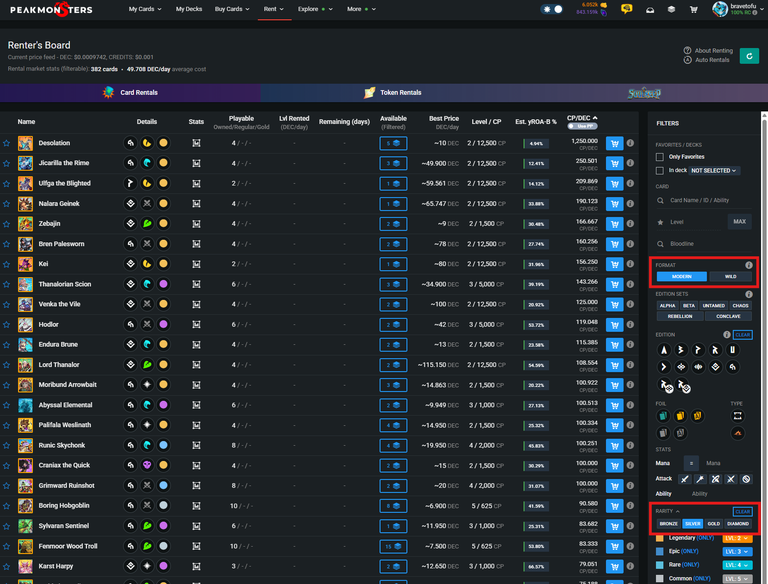Click Epic color swatch
The width and height of the screenshot is (768, 584).
point(660,551)
